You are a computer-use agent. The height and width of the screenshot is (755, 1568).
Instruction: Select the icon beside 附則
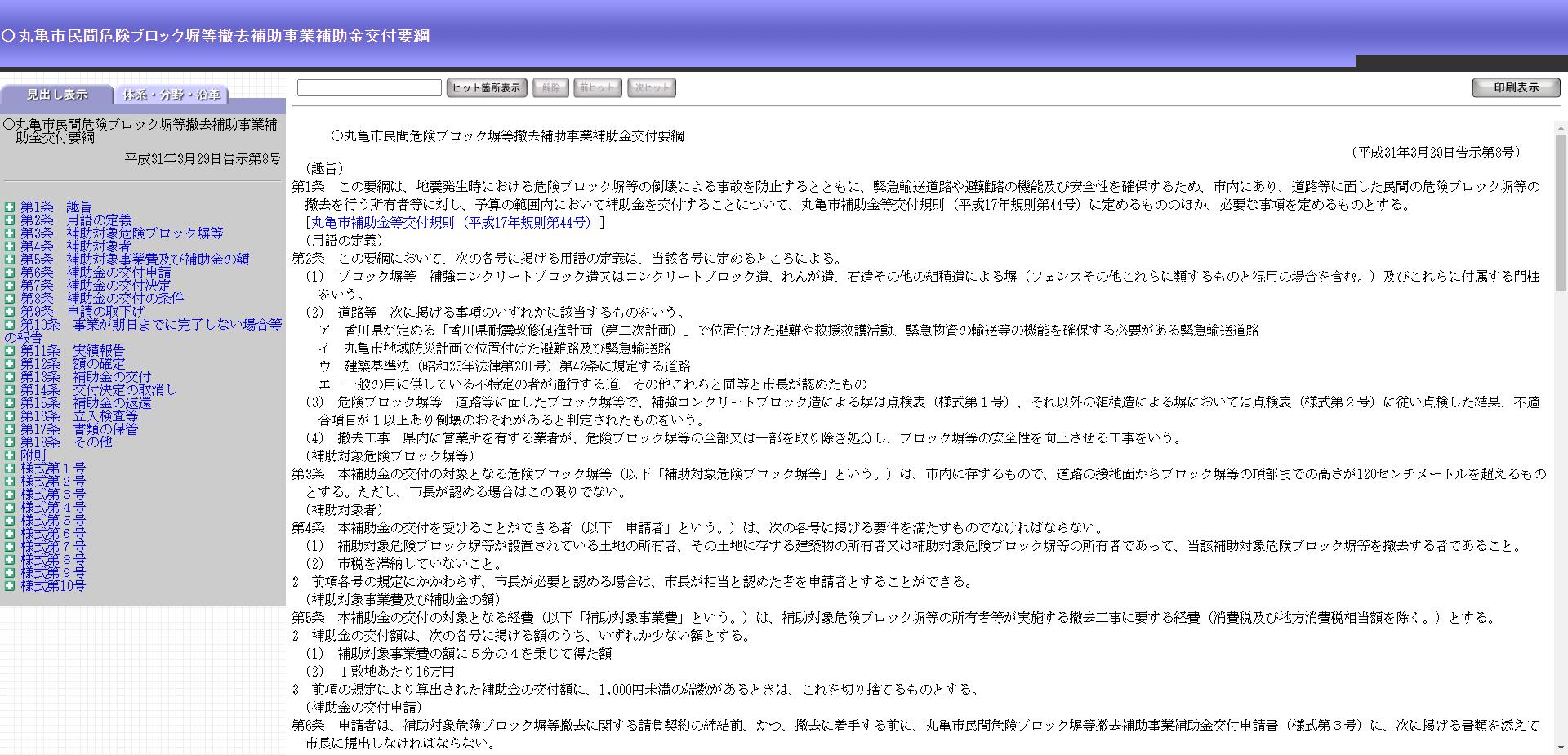click(8, 455)
